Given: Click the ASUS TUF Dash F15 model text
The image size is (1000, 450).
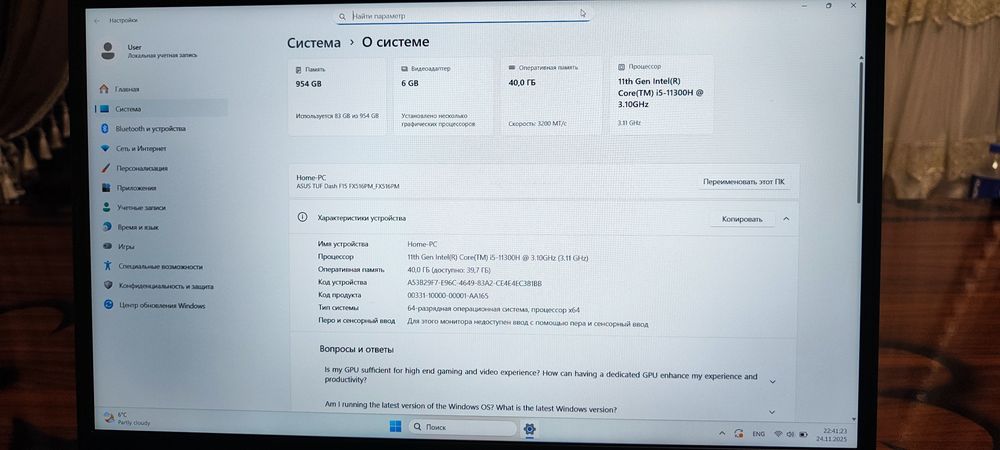Looking at the screenshot, I should [x=348, y=186].
